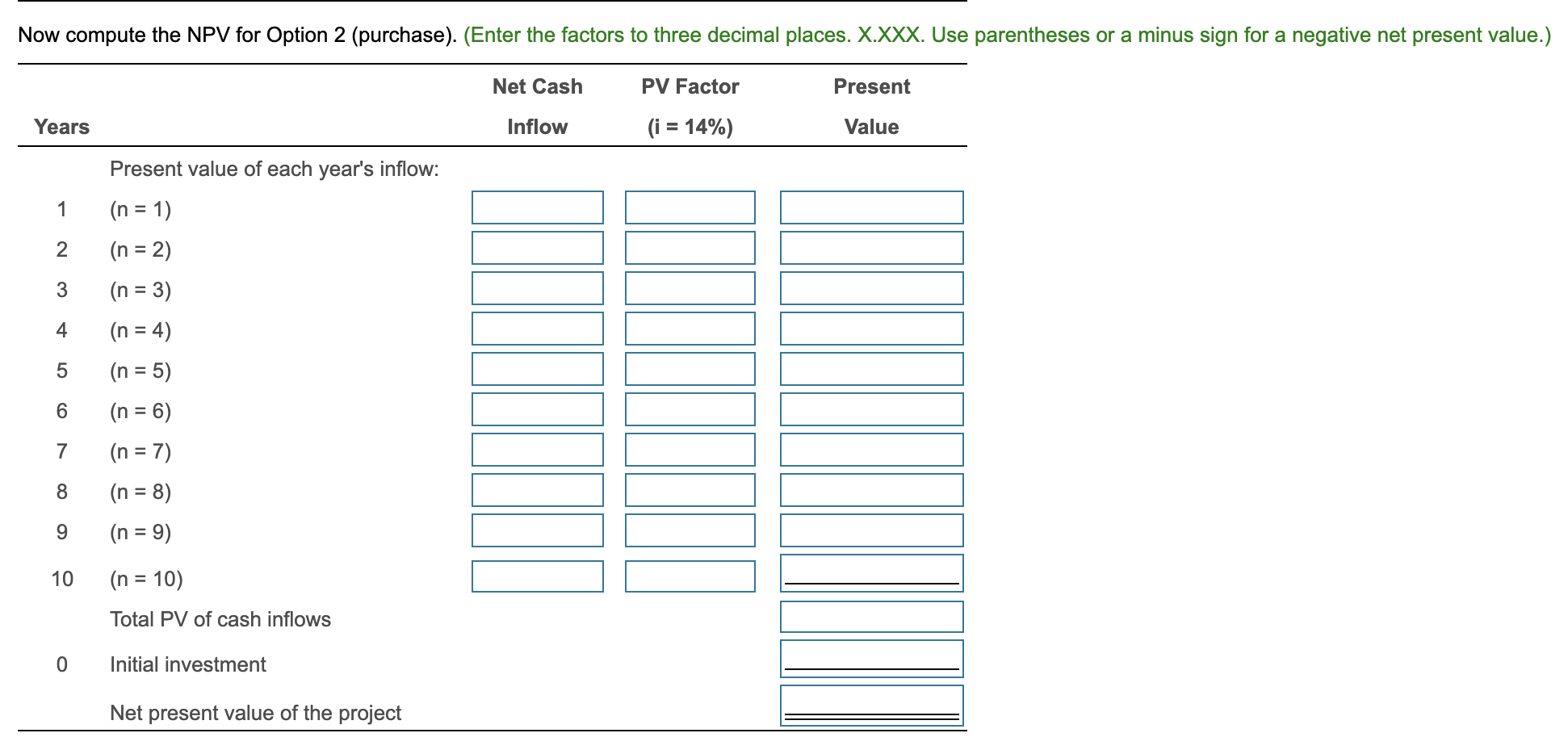Click the Net Cash Inflow field for year 8
Screen dimensions: 1568x754
click(537, 490)
